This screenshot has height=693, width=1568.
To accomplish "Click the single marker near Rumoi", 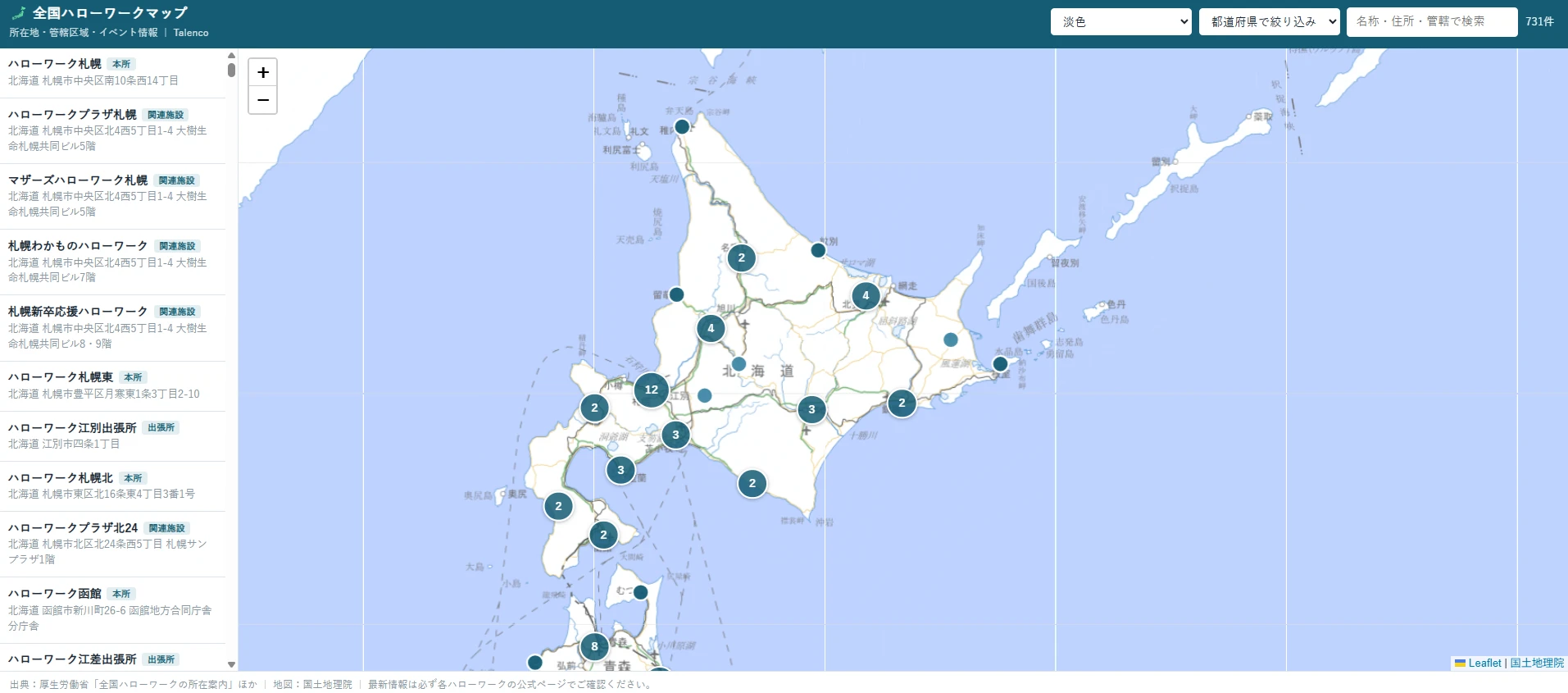I will point(676,294).
